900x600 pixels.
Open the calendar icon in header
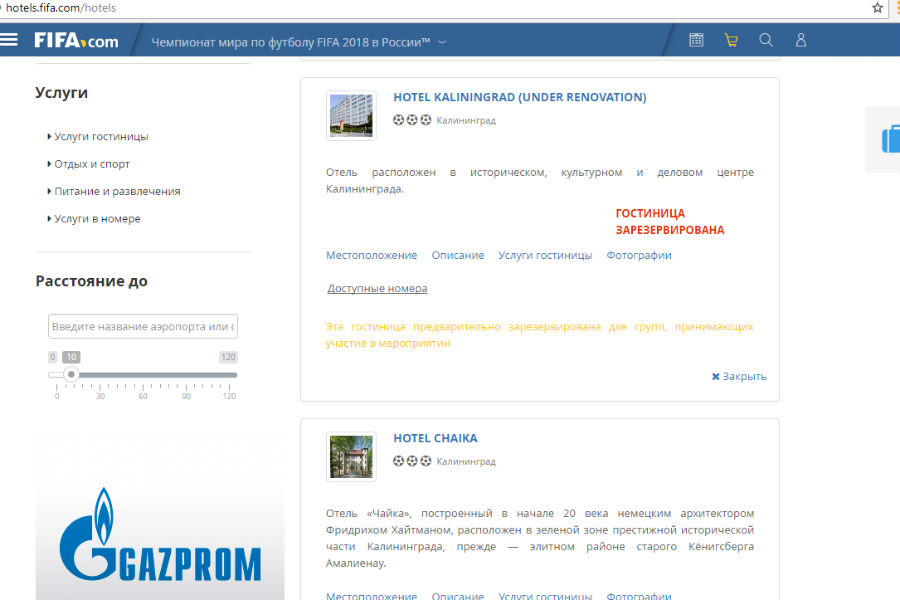[696, 40]
